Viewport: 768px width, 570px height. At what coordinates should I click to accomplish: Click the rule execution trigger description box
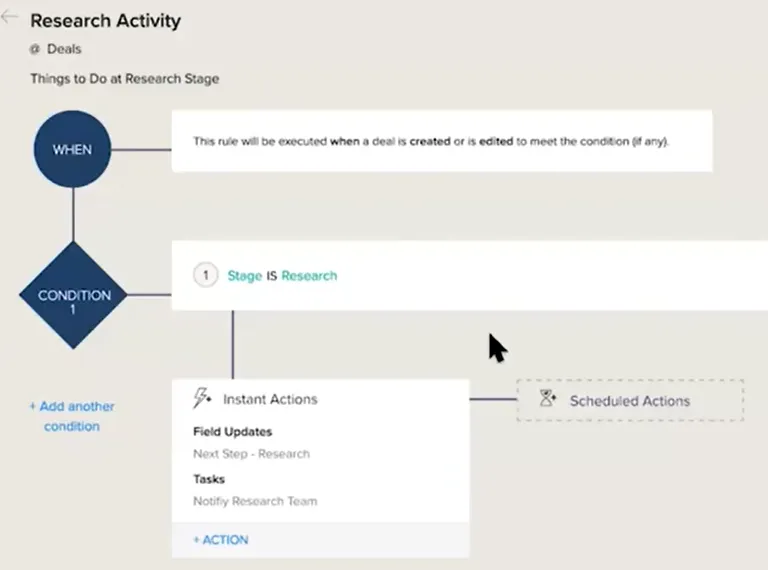point(442,141)
